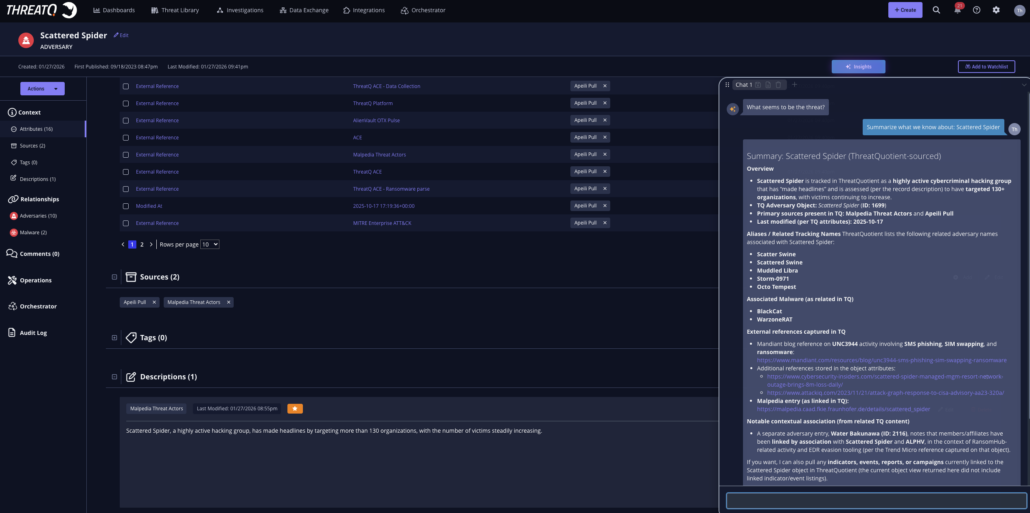This screenshot has height=513, width=1030.
Task: Remove Apeili Pull tag in Sources section
Action: 154,302
